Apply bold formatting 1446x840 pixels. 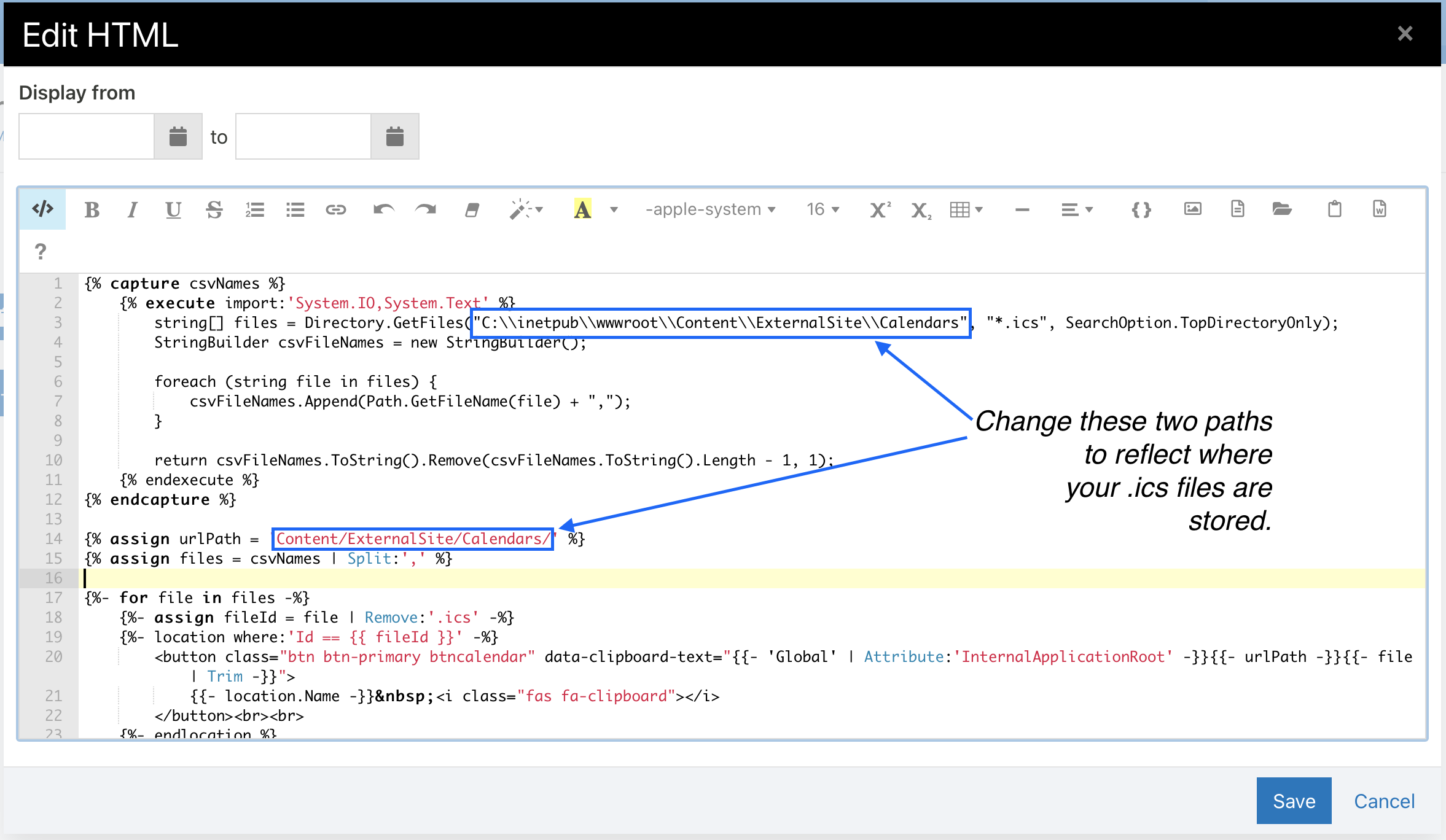[x=92, y=210]
